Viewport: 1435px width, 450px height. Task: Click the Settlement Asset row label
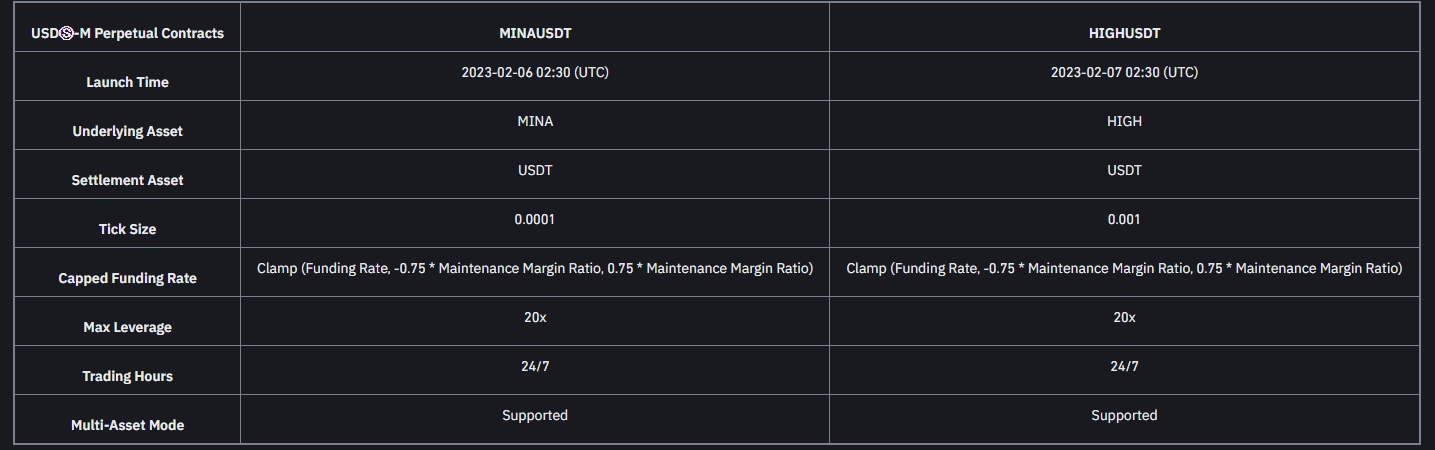pos(127,180)
